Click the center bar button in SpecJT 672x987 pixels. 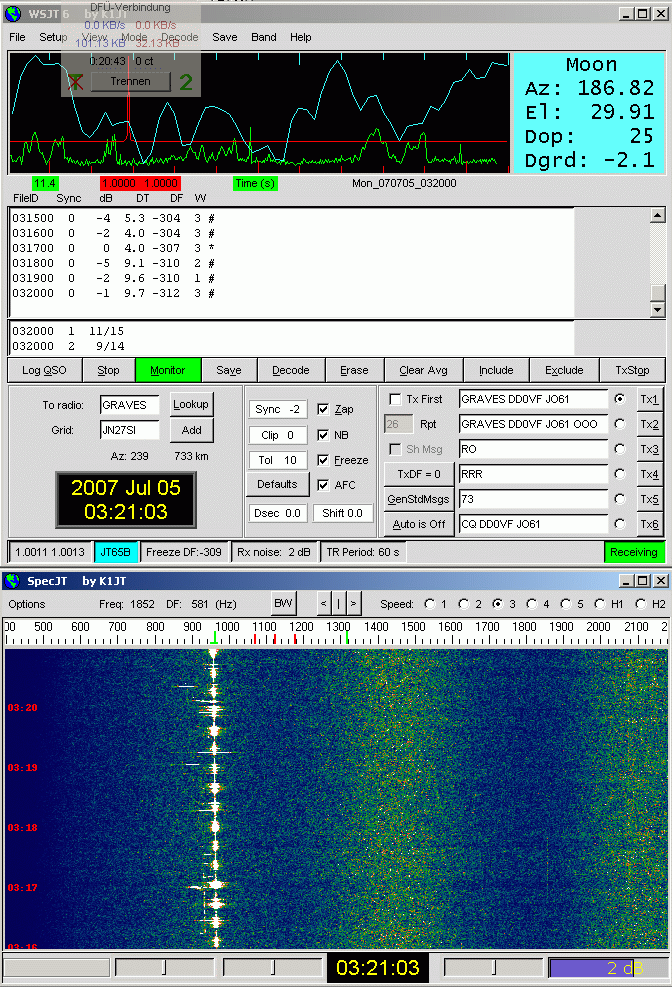(x=339, y=604)
